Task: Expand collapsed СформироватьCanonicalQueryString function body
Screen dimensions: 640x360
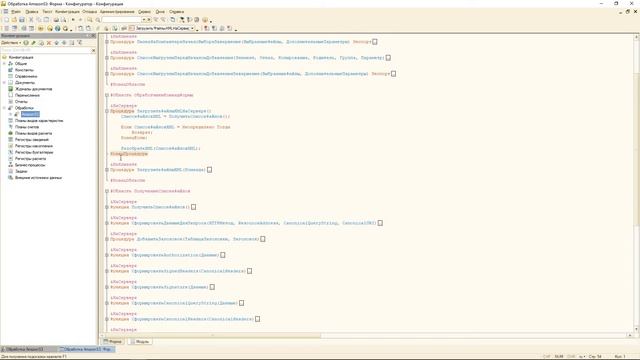Action: 242,303
